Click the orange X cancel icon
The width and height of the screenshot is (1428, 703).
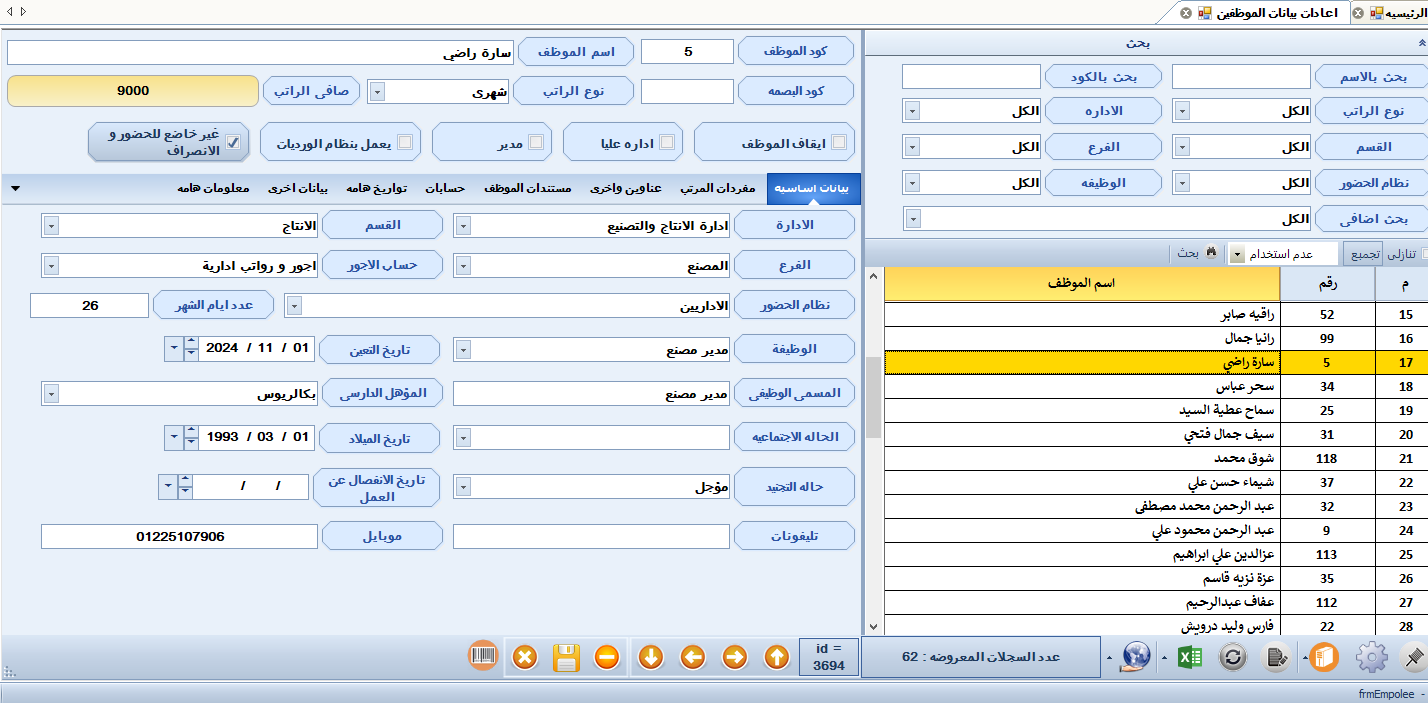click(525, 657)
